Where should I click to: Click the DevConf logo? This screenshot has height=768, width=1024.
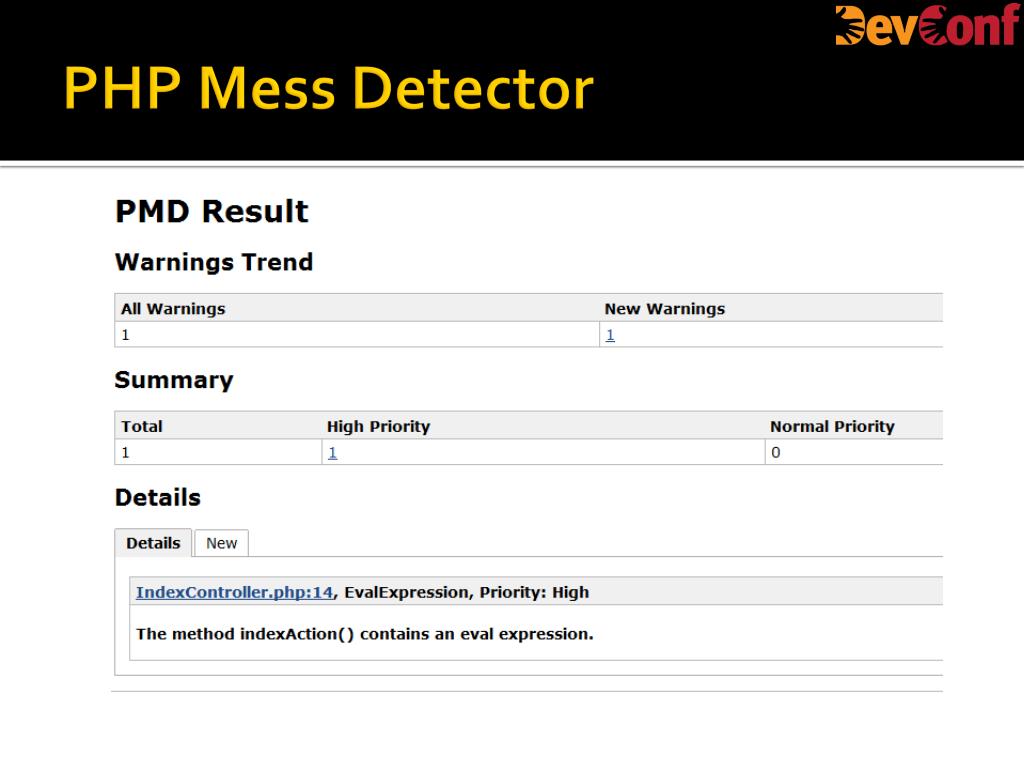tap(927, 25)
